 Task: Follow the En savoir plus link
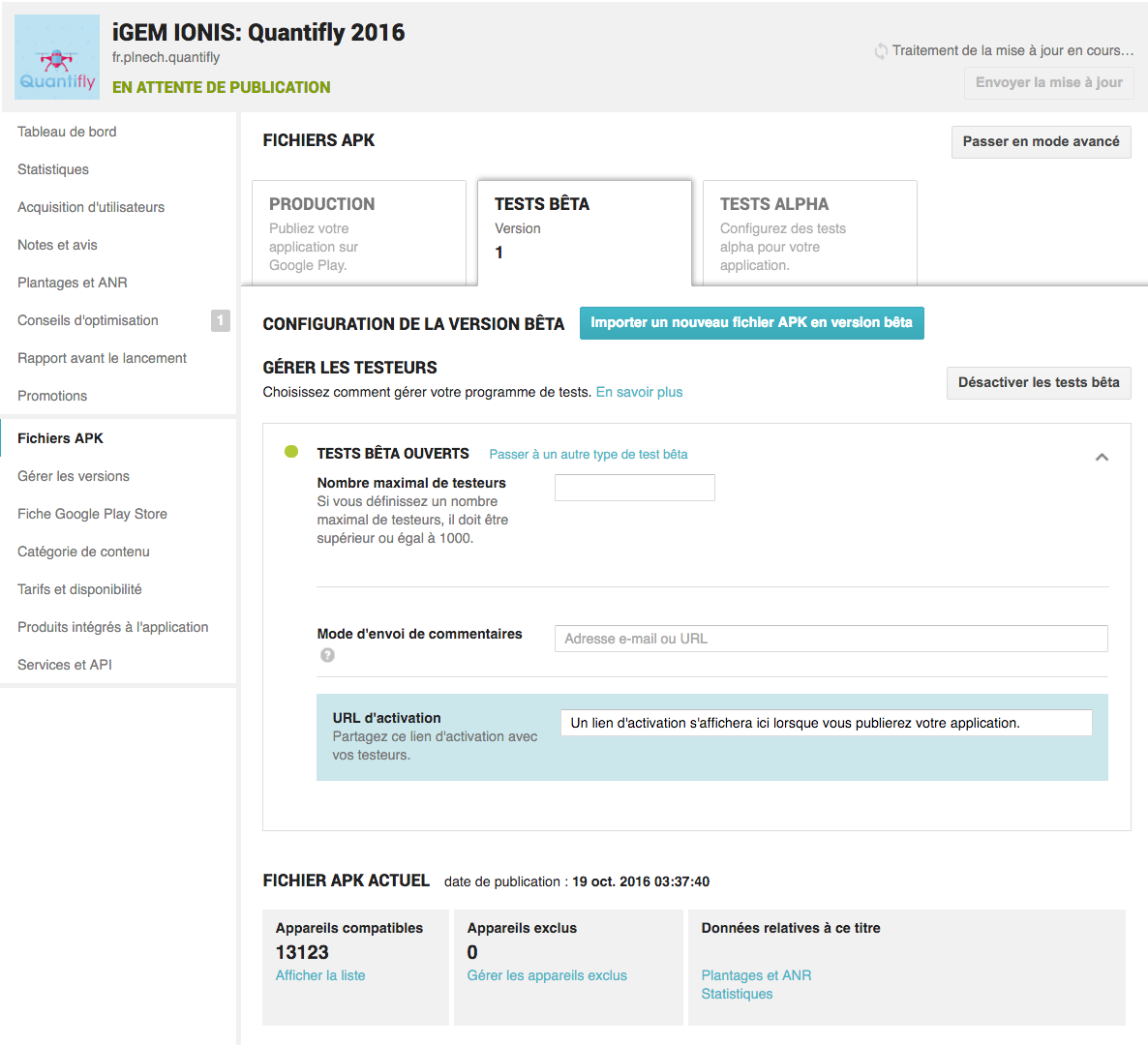(639, 392)
